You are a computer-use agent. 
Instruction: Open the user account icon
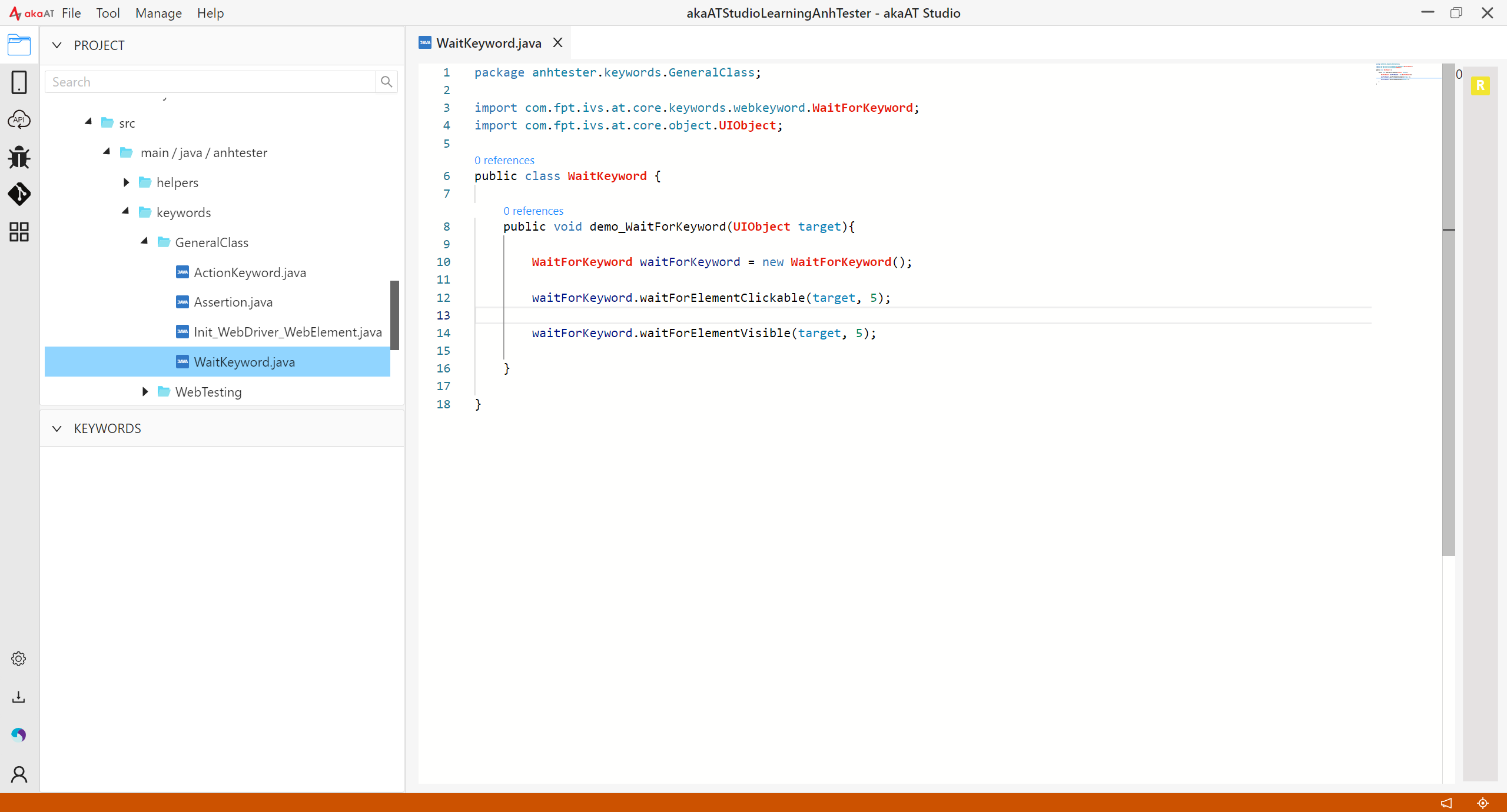click(x=19, y=774)
